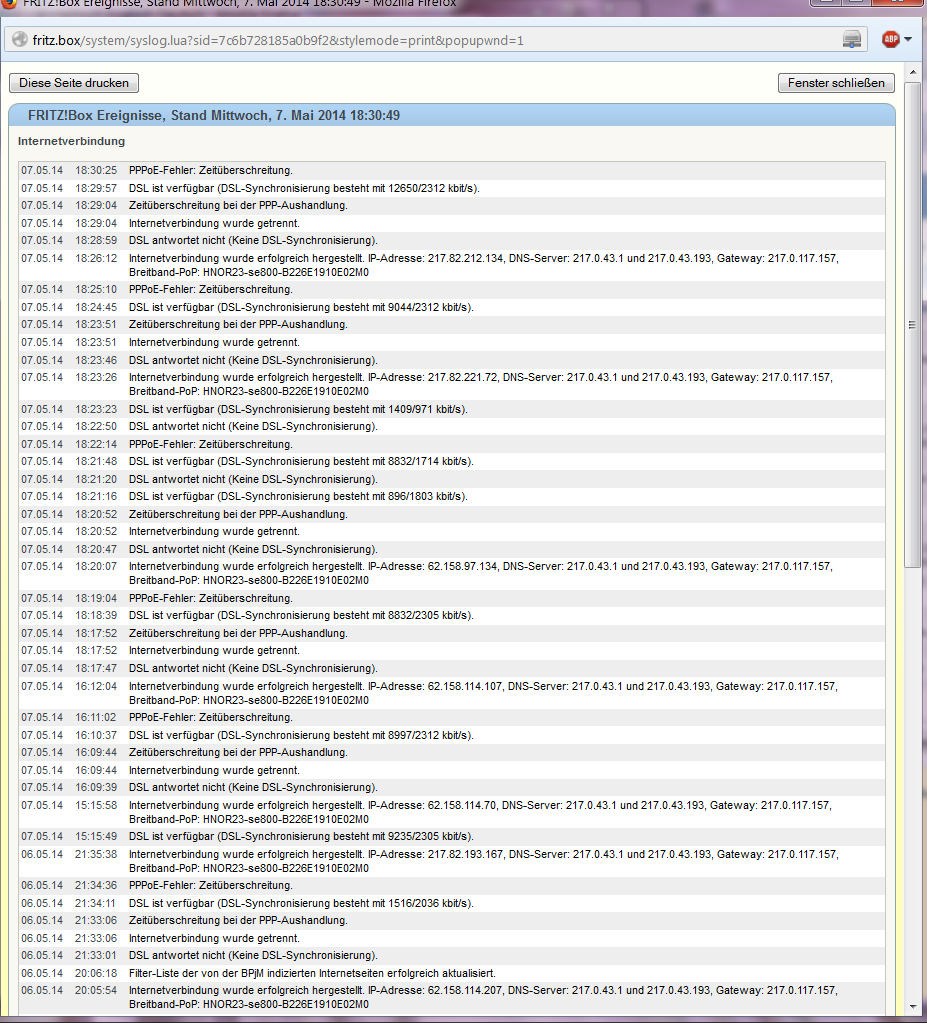Click the 'FRITZ!Box Ereignisse' header title

213,115
